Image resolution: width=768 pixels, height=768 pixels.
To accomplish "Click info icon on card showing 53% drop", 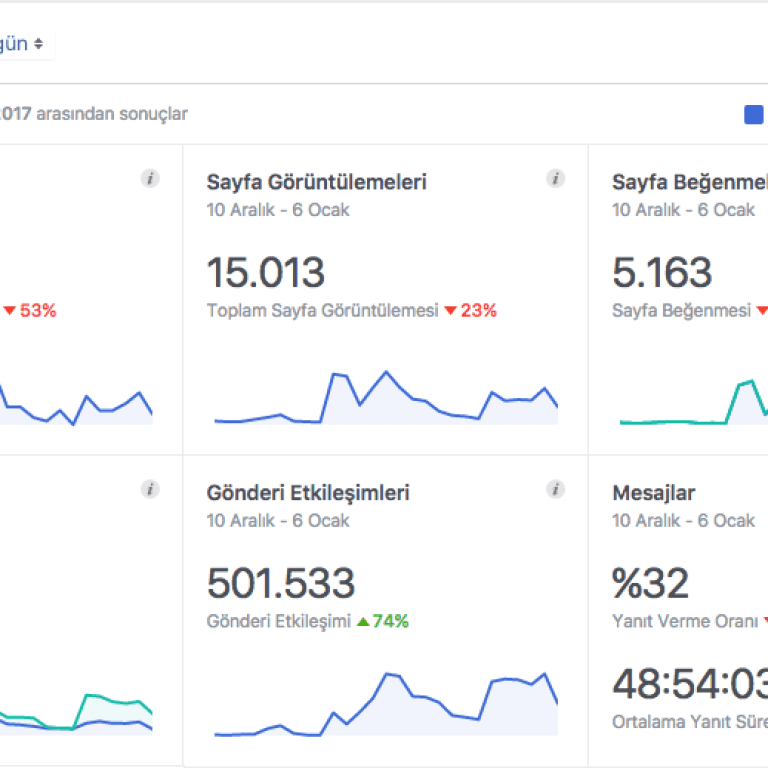I will [x=150, y=179].
